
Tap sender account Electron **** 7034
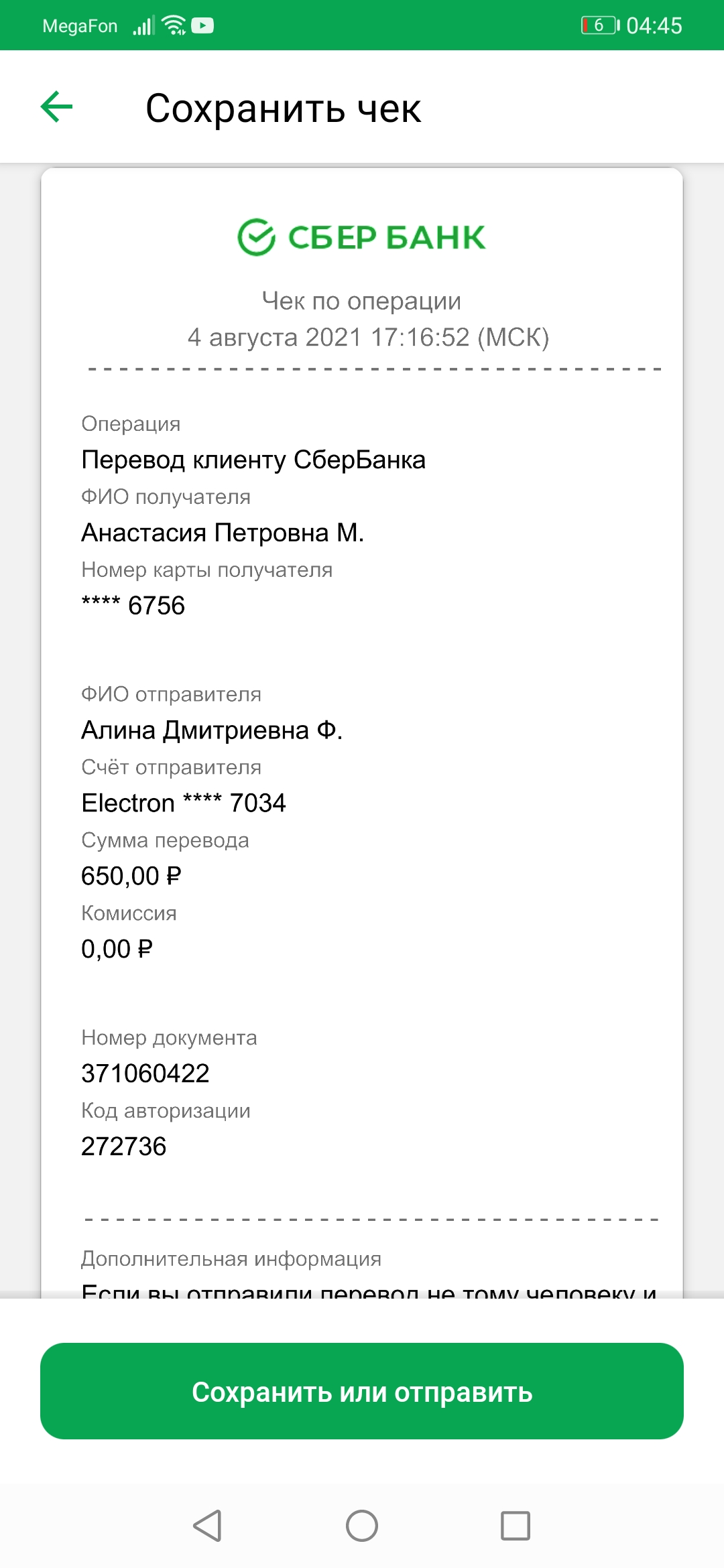(184, 803)
